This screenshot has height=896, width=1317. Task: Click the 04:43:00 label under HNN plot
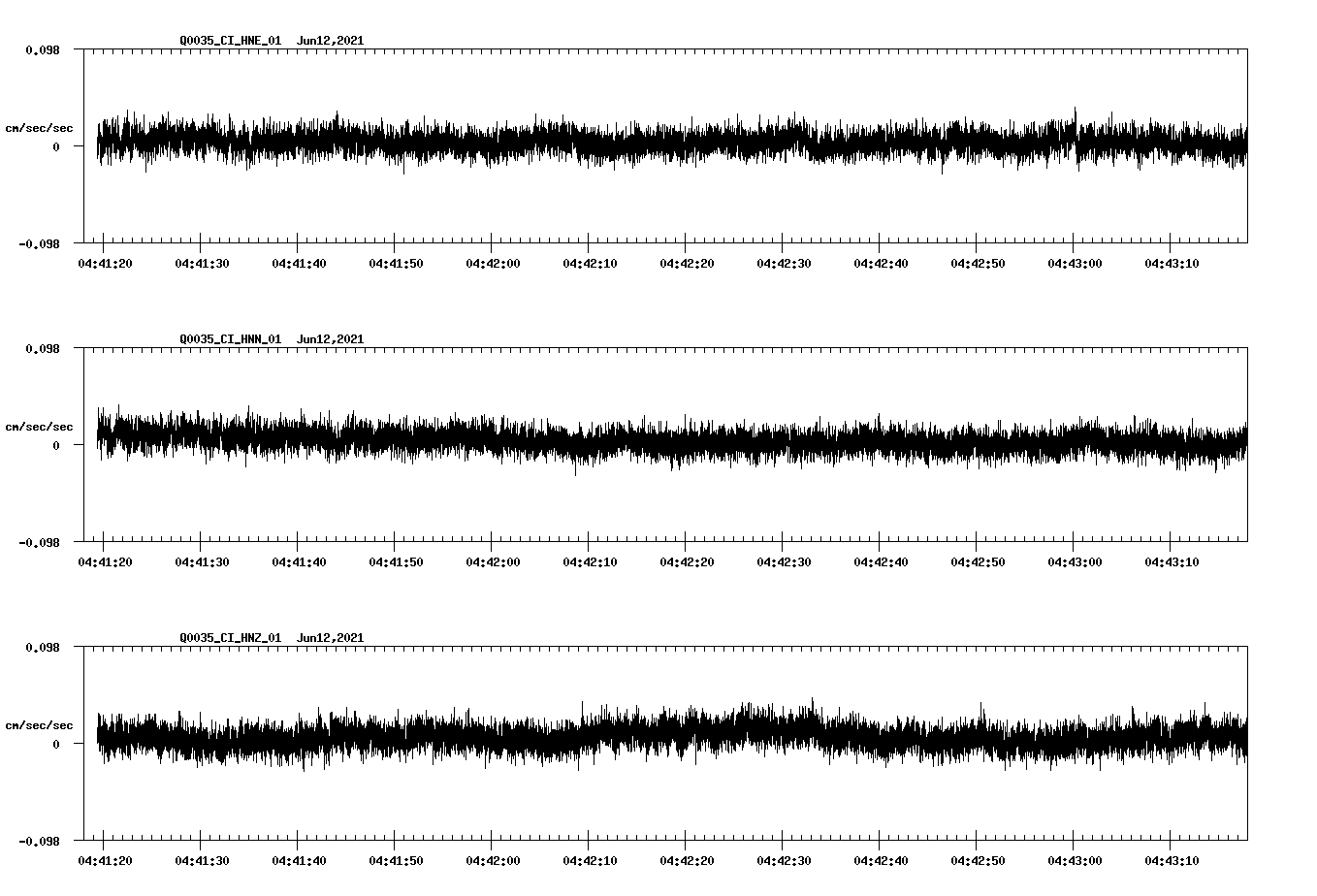1075,562
